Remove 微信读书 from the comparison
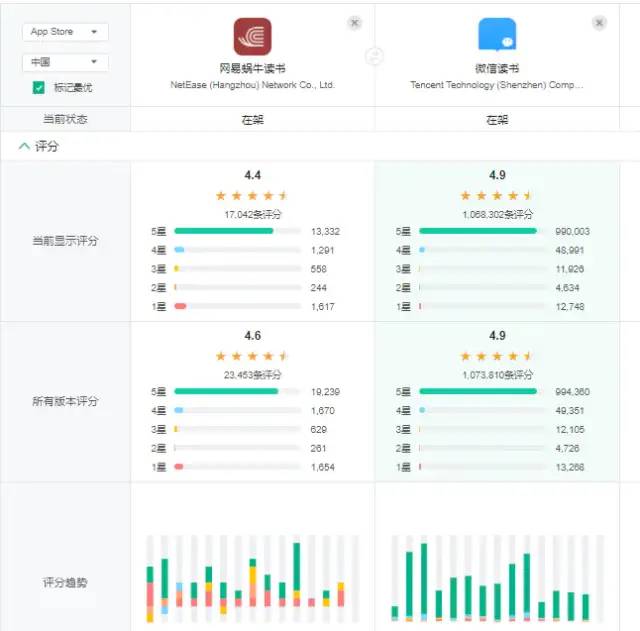Image resolution: width=640 pixels, height=631 pixels. point(599,23)
